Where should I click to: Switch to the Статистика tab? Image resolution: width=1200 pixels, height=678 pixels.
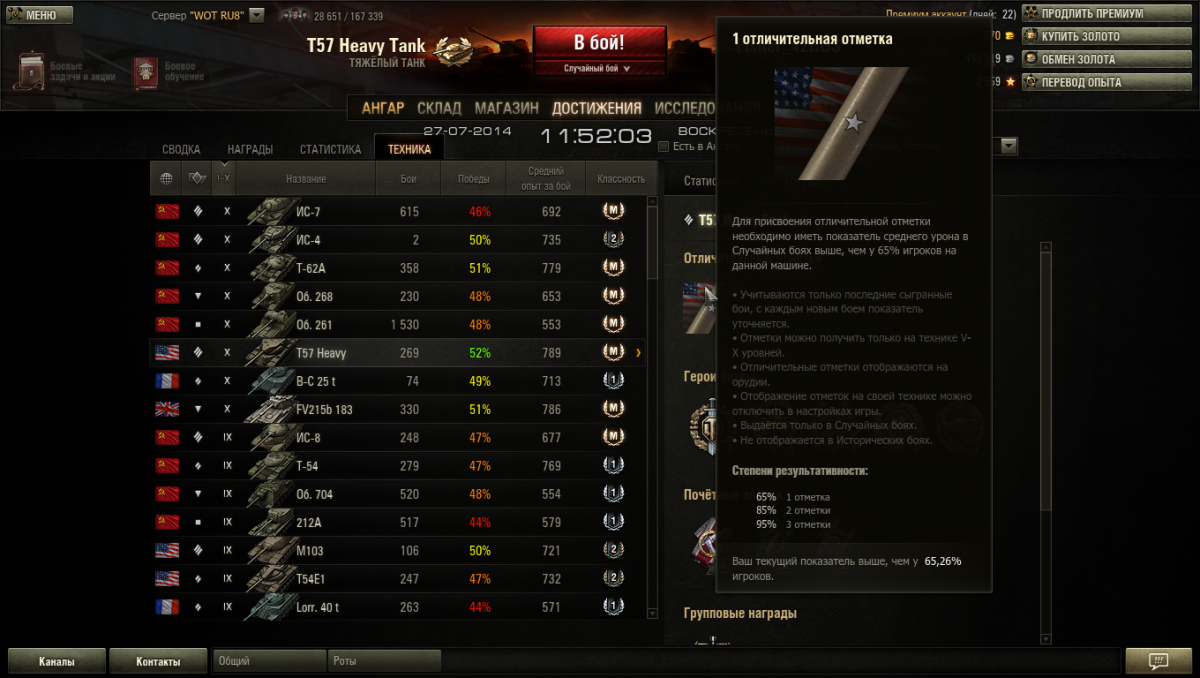point(330,149)
